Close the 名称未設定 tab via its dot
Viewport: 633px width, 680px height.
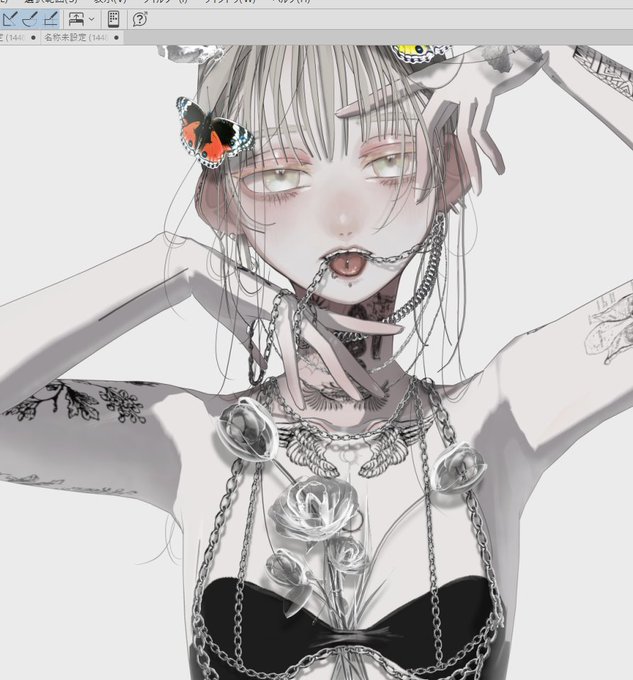click(116, 38)
